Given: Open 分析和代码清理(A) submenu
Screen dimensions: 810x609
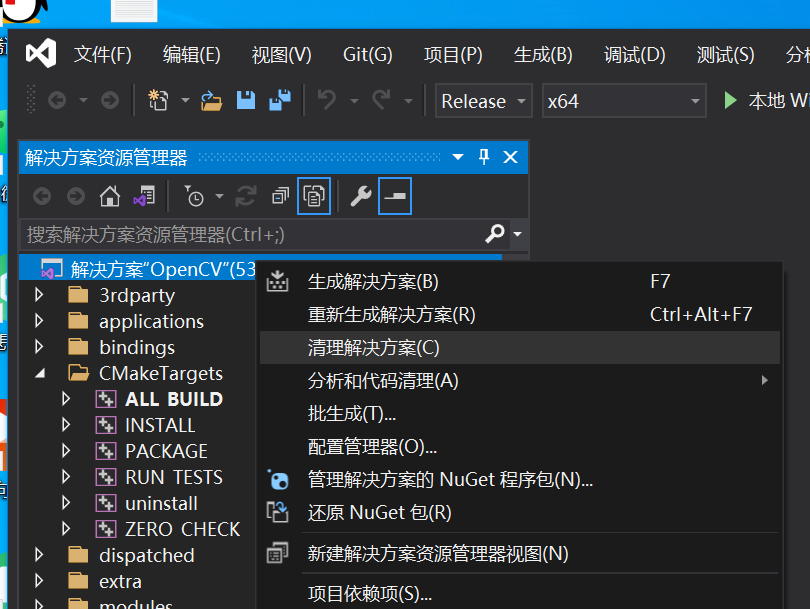Looking at the screenshot, I should pos(520,381).
